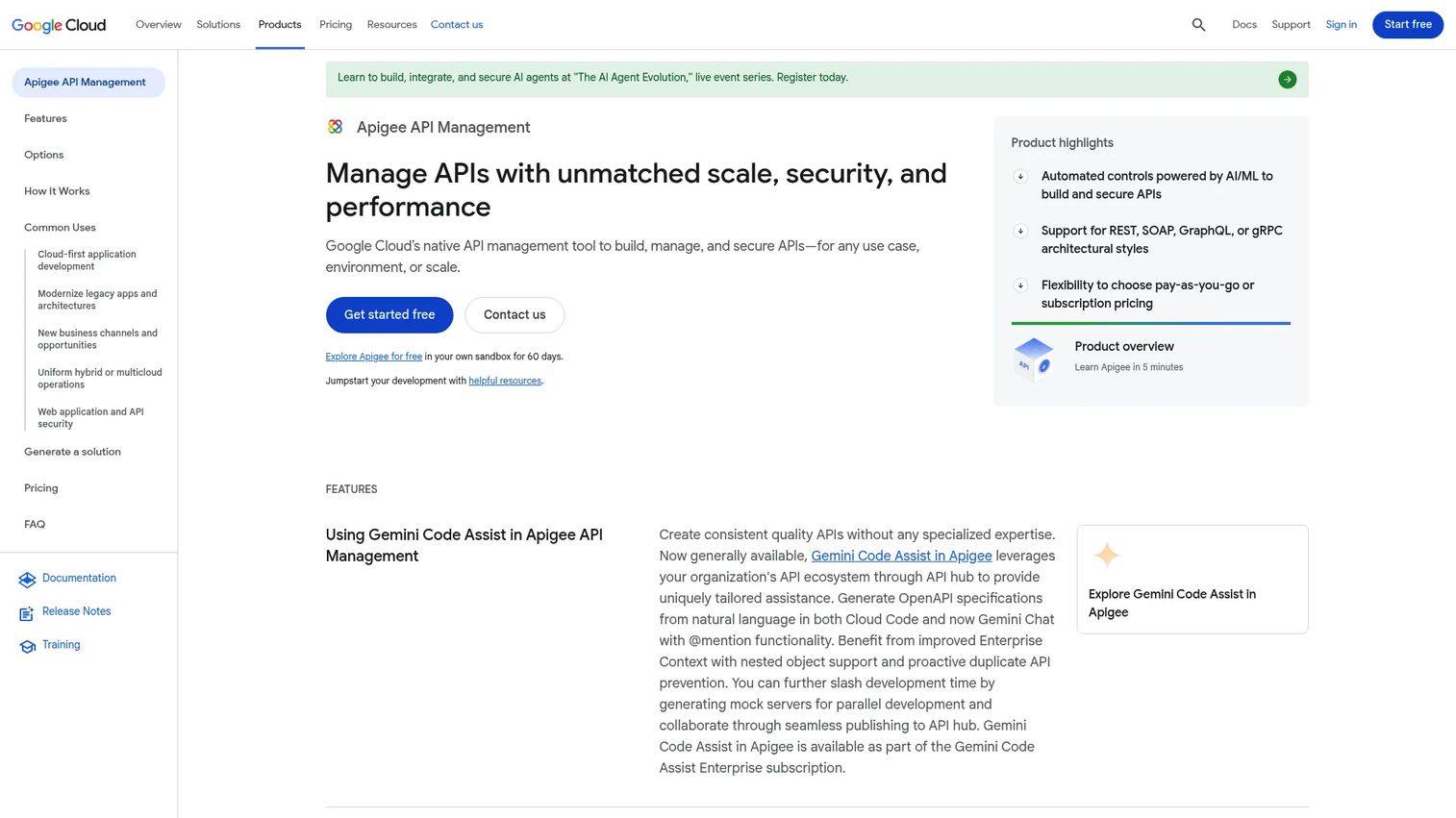Open the Docs link

click(1244, 25)
